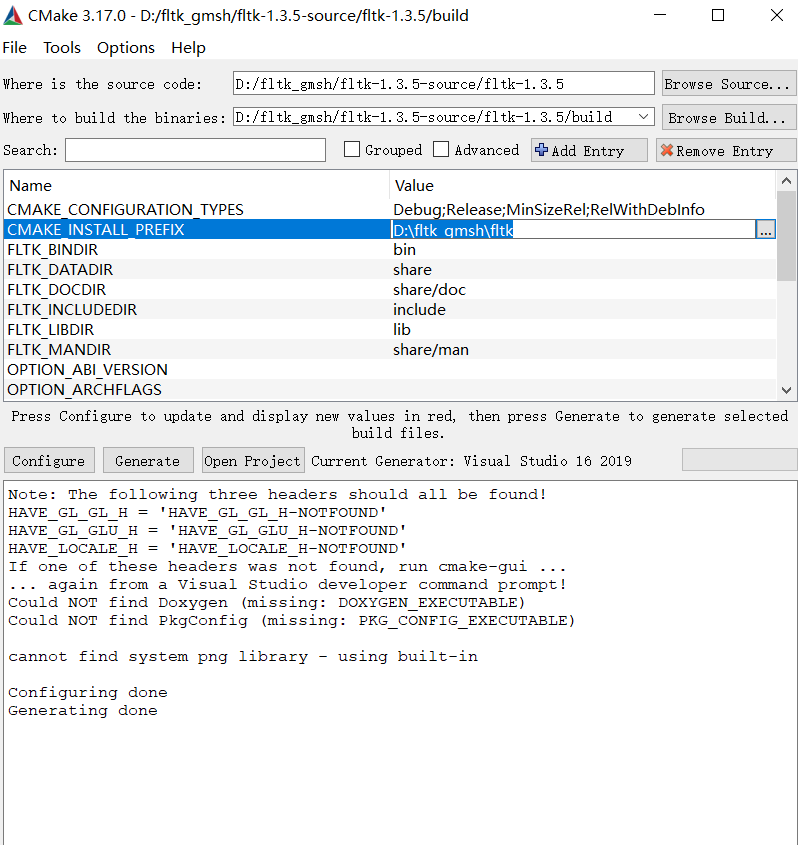
Task: Click the value 'Debug;Release;MinSizeRel;RelWithDebInfo'
Action: tap(549, 210)
